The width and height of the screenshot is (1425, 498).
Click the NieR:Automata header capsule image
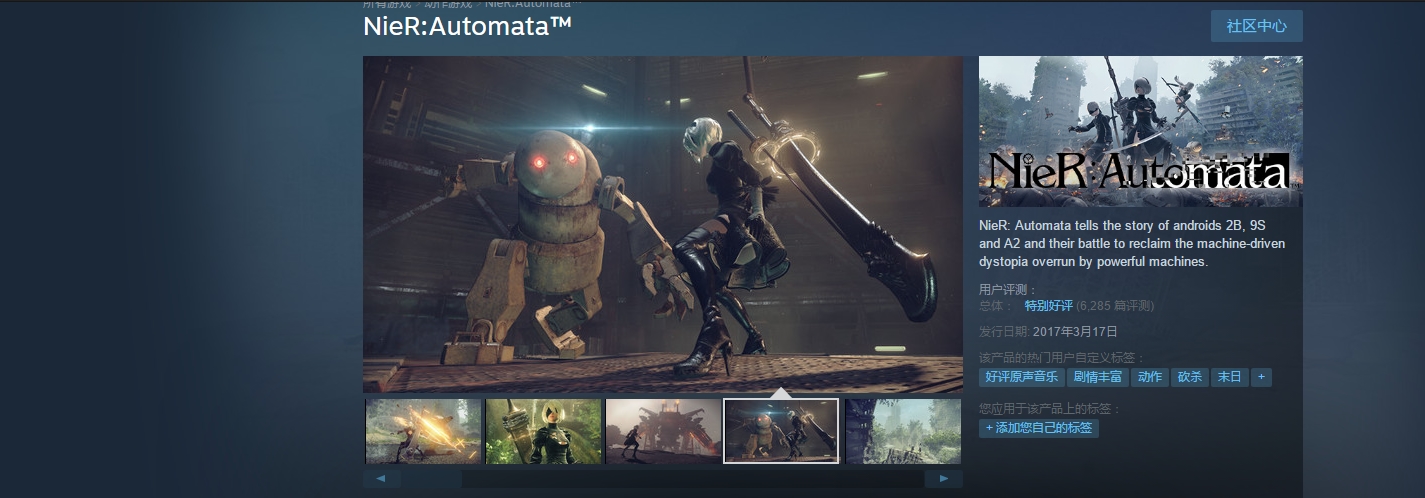(1140, 131)
